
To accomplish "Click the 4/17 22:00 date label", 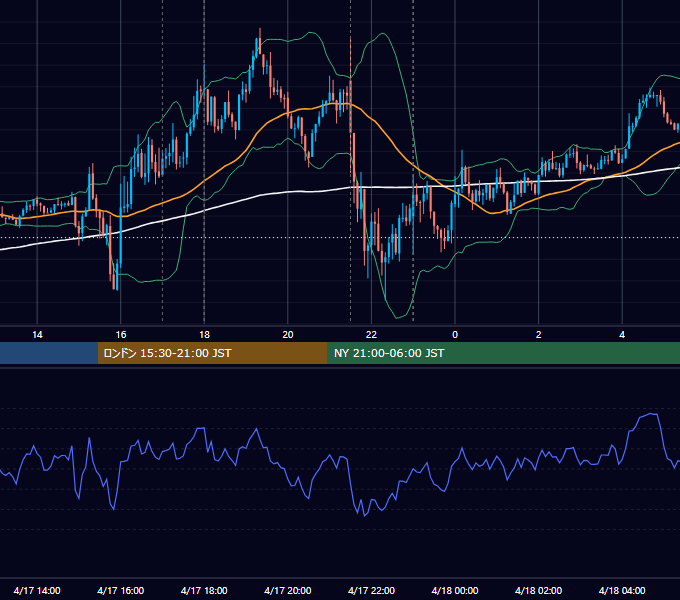I will pyautogui.click(x=371, y=590).
